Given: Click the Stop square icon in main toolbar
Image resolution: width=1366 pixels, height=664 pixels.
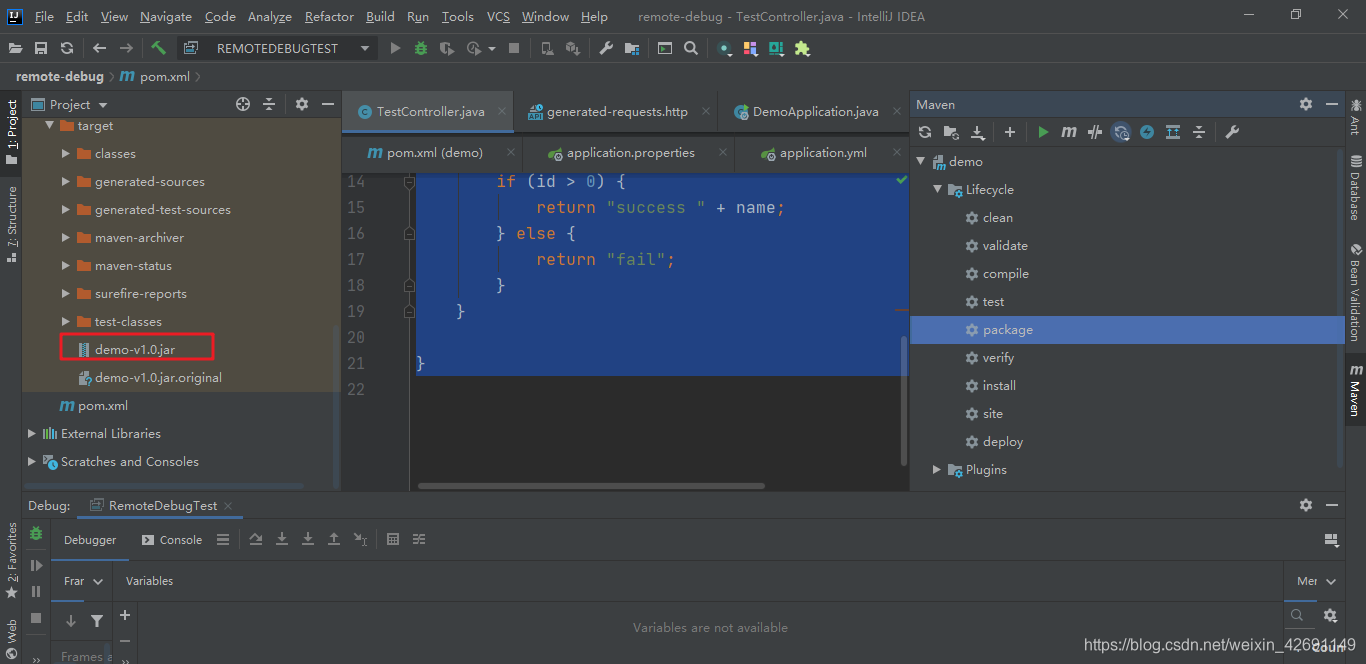Looking at the screenshot, I should click(x=514, y=48).
